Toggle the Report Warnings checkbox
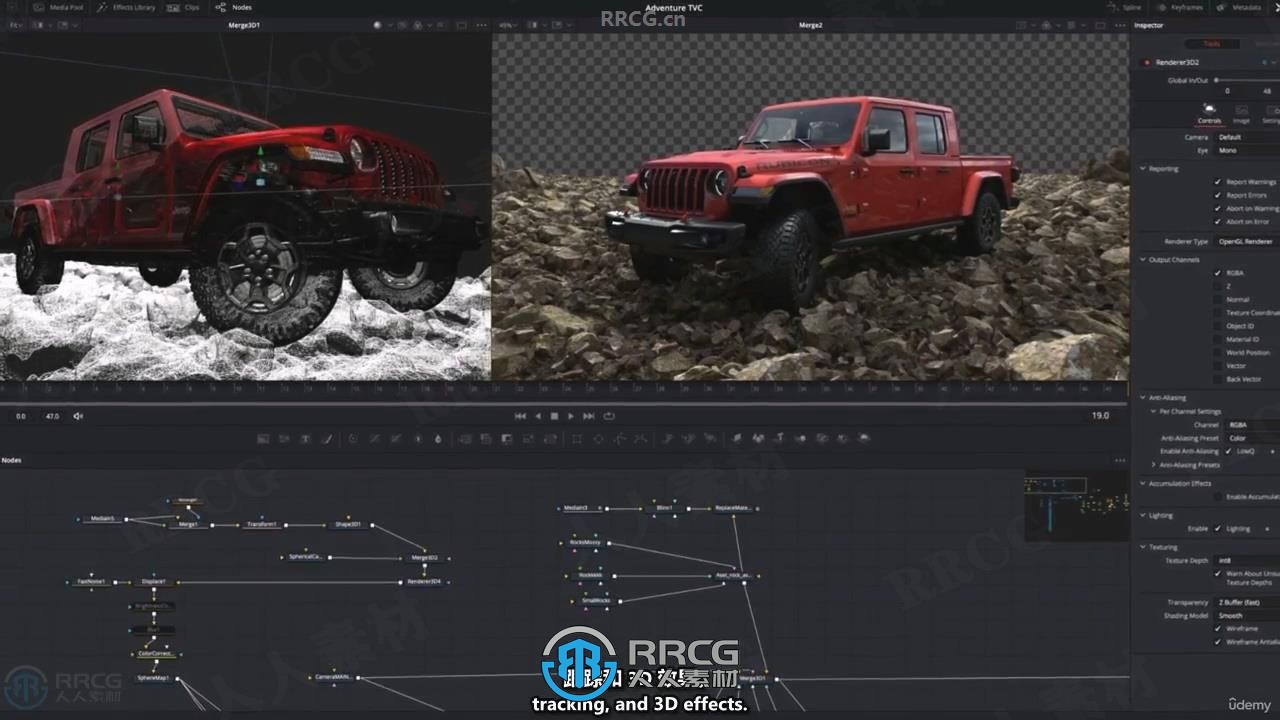Image resolution: width=1280 pixels, height=720 pixels. coord(1217,182)
